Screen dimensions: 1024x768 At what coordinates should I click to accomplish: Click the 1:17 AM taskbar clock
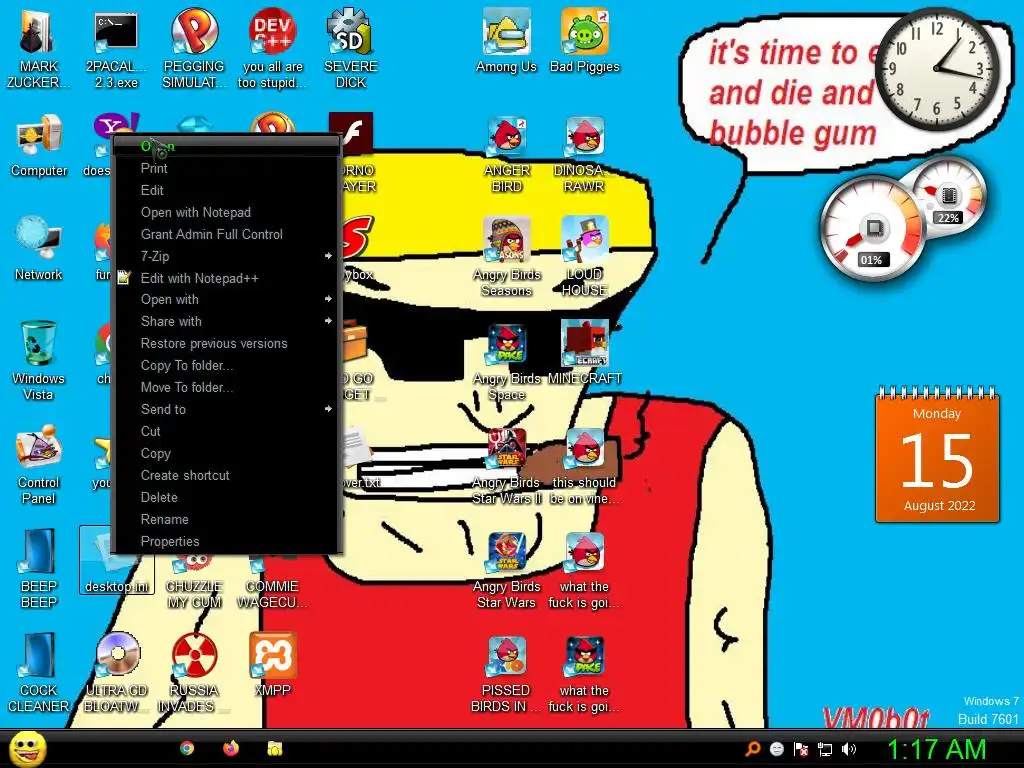936,749
